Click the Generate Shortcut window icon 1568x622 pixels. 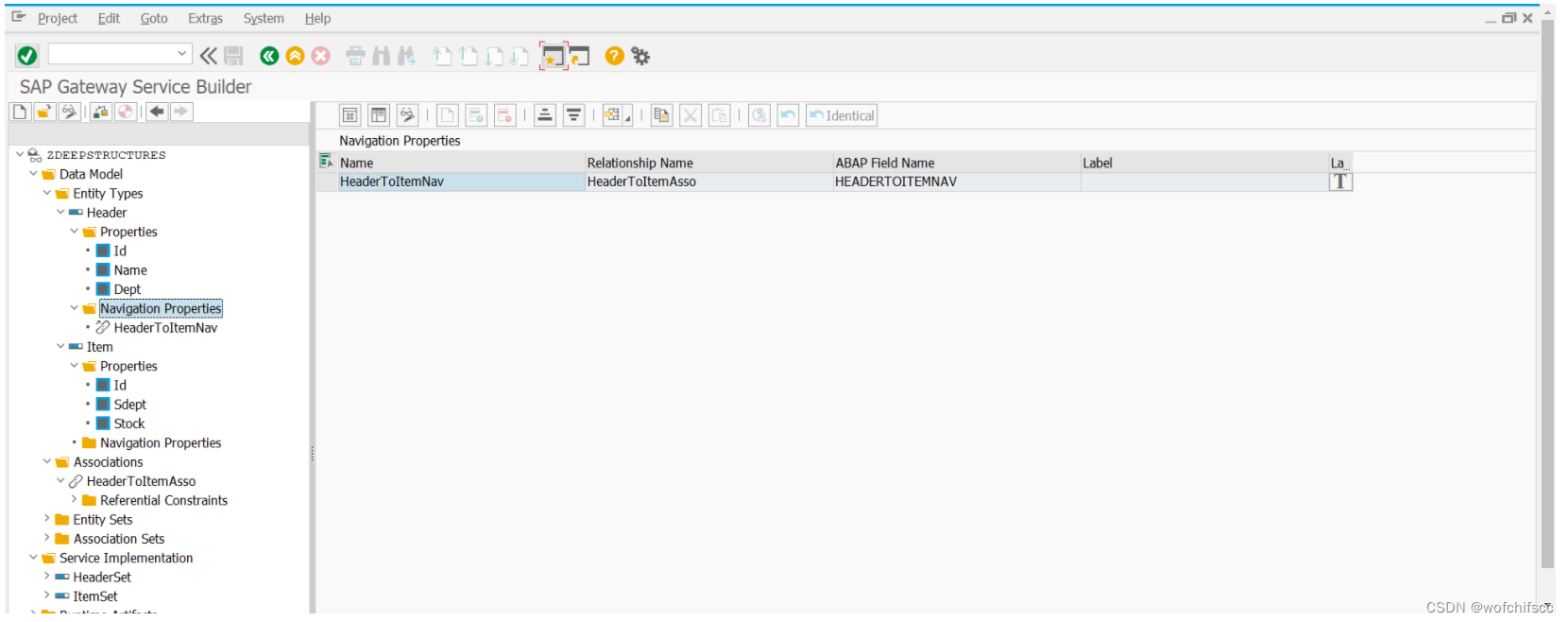(x=579, y=57)
